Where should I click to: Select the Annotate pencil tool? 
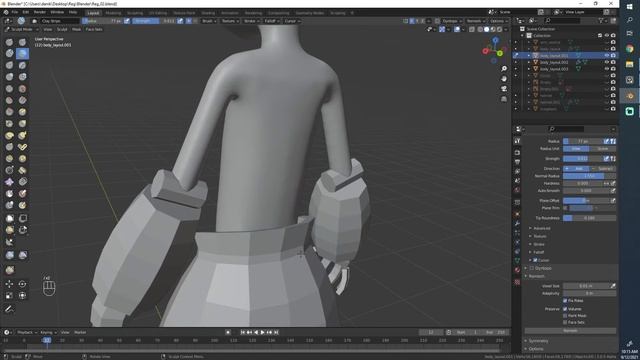(x=9, y=309)
